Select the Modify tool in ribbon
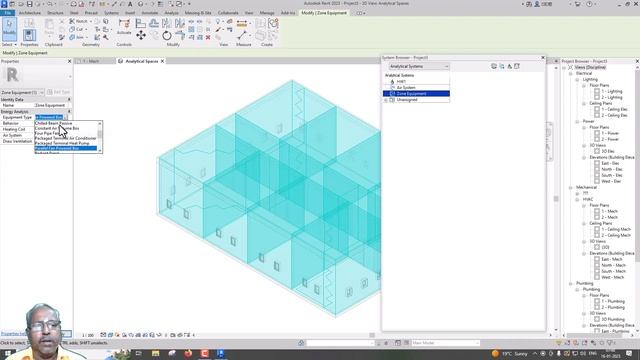640x360 pixels. tap(9, 29)
